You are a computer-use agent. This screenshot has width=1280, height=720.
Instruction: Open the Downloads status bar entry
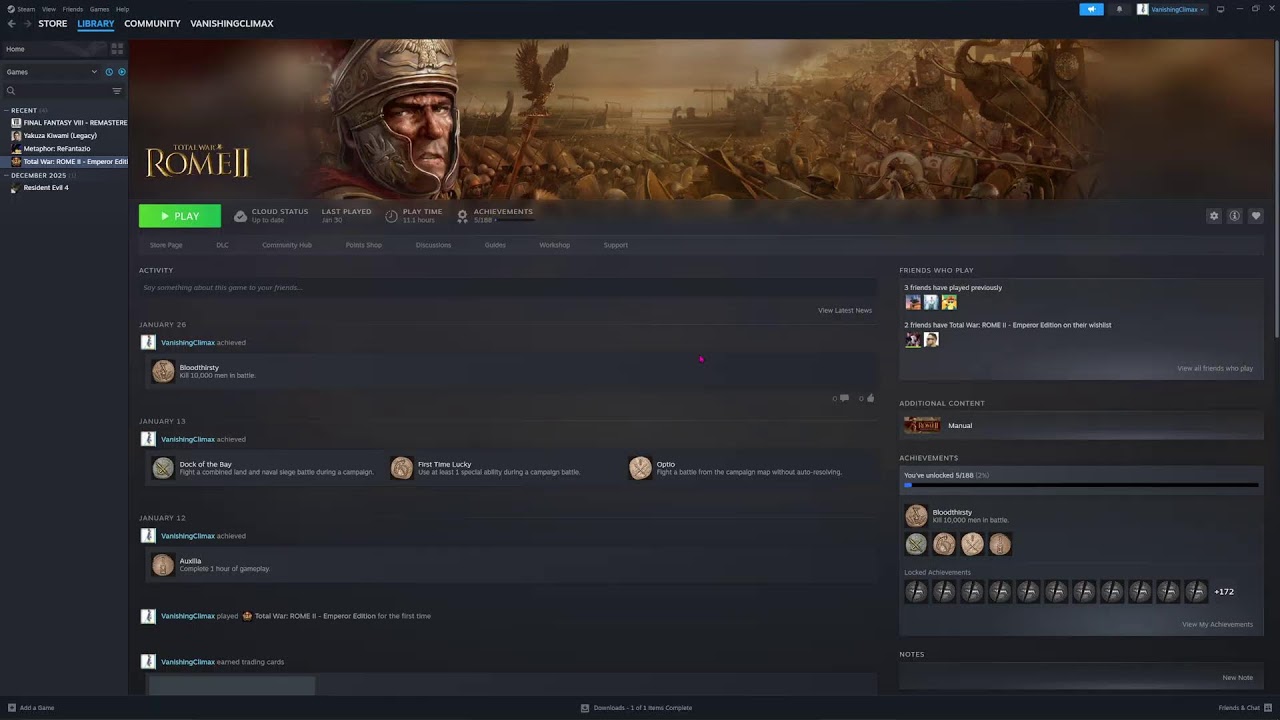pyautogui.click(x=636, y=708)
